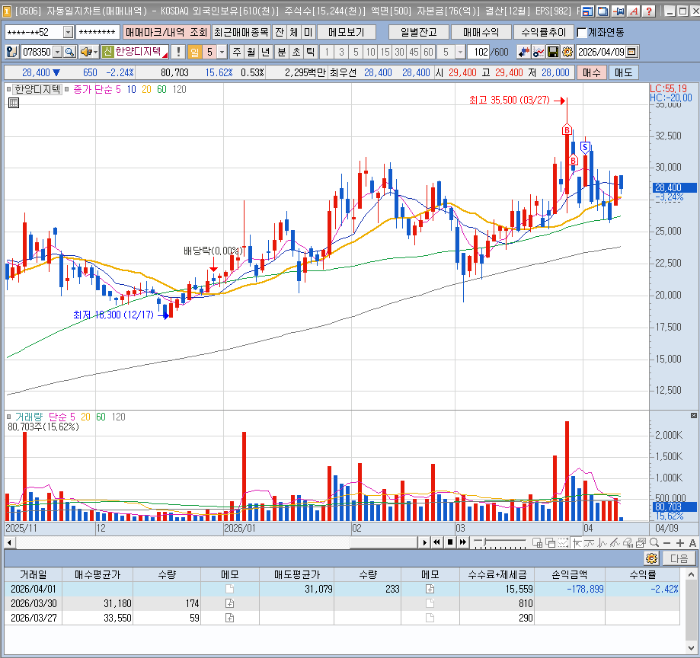Click the red line chart icon
Viewport: 700px width, 658px height.
click(x=538, y=52)
